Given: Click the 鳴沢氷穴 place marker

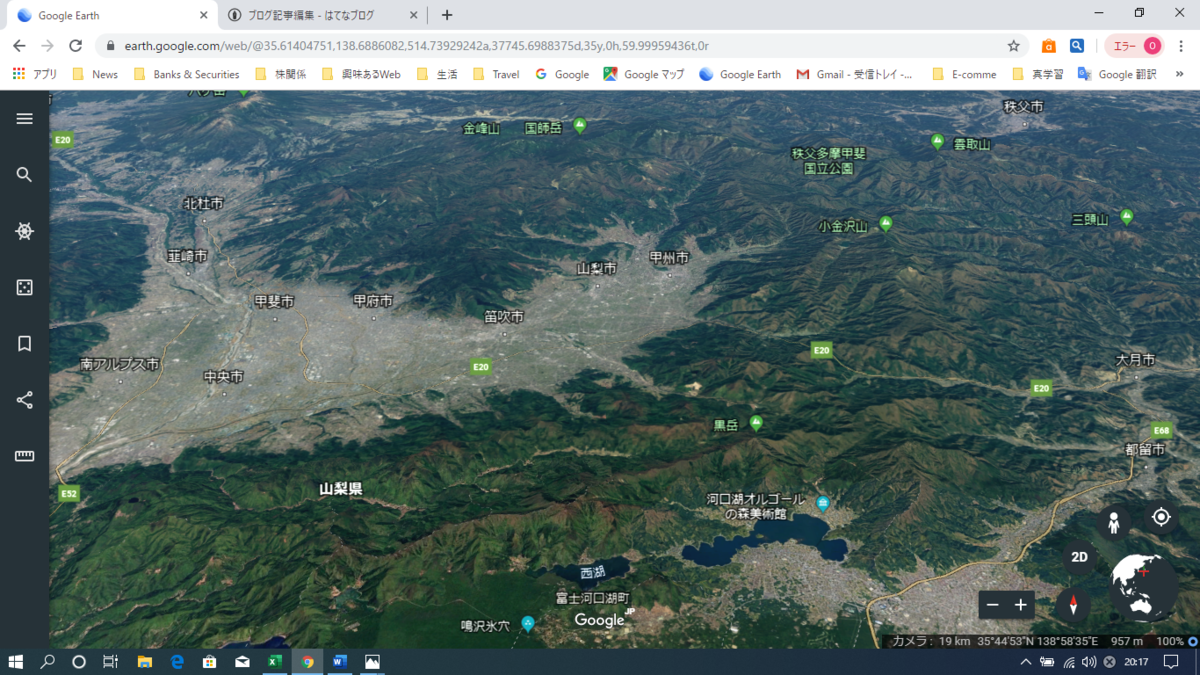Looking at the screenshot, I should [x=528, y=624].
